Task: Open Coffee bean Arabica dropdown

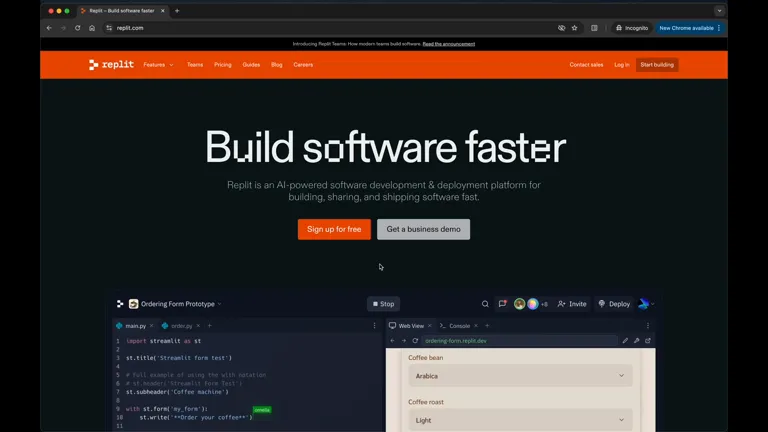Action: point(520,376)
